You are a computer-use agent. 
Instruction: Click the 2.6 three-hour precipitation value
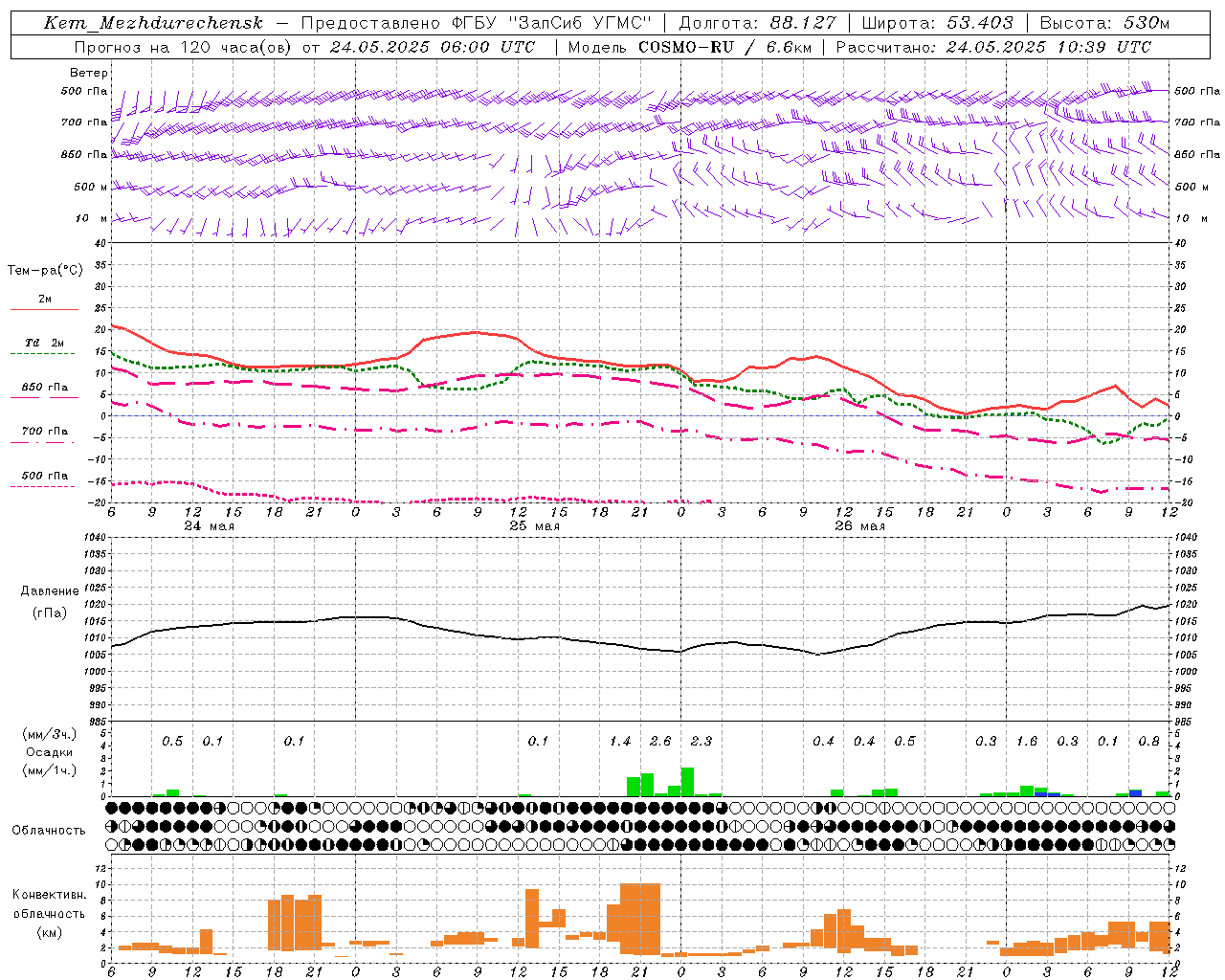[660, 741]
